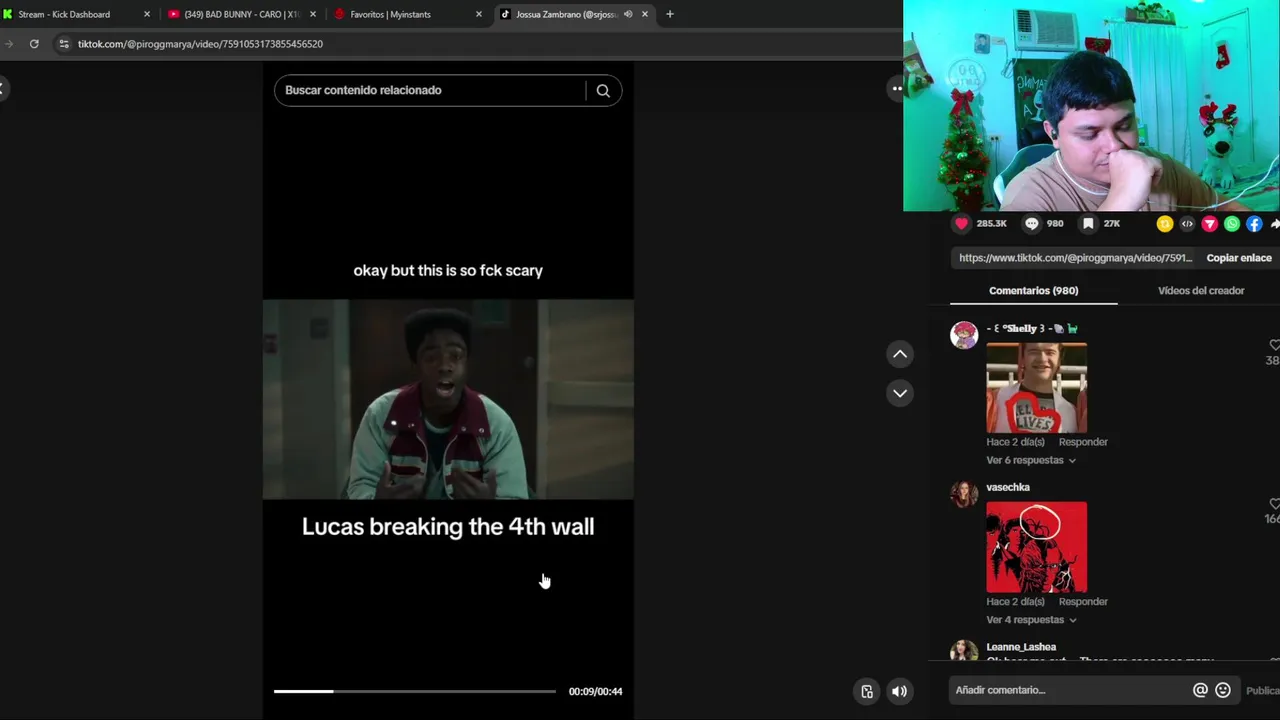Open more share options arrow
The width and height of the screenshot is (1280, 720).
point(1275,224)
